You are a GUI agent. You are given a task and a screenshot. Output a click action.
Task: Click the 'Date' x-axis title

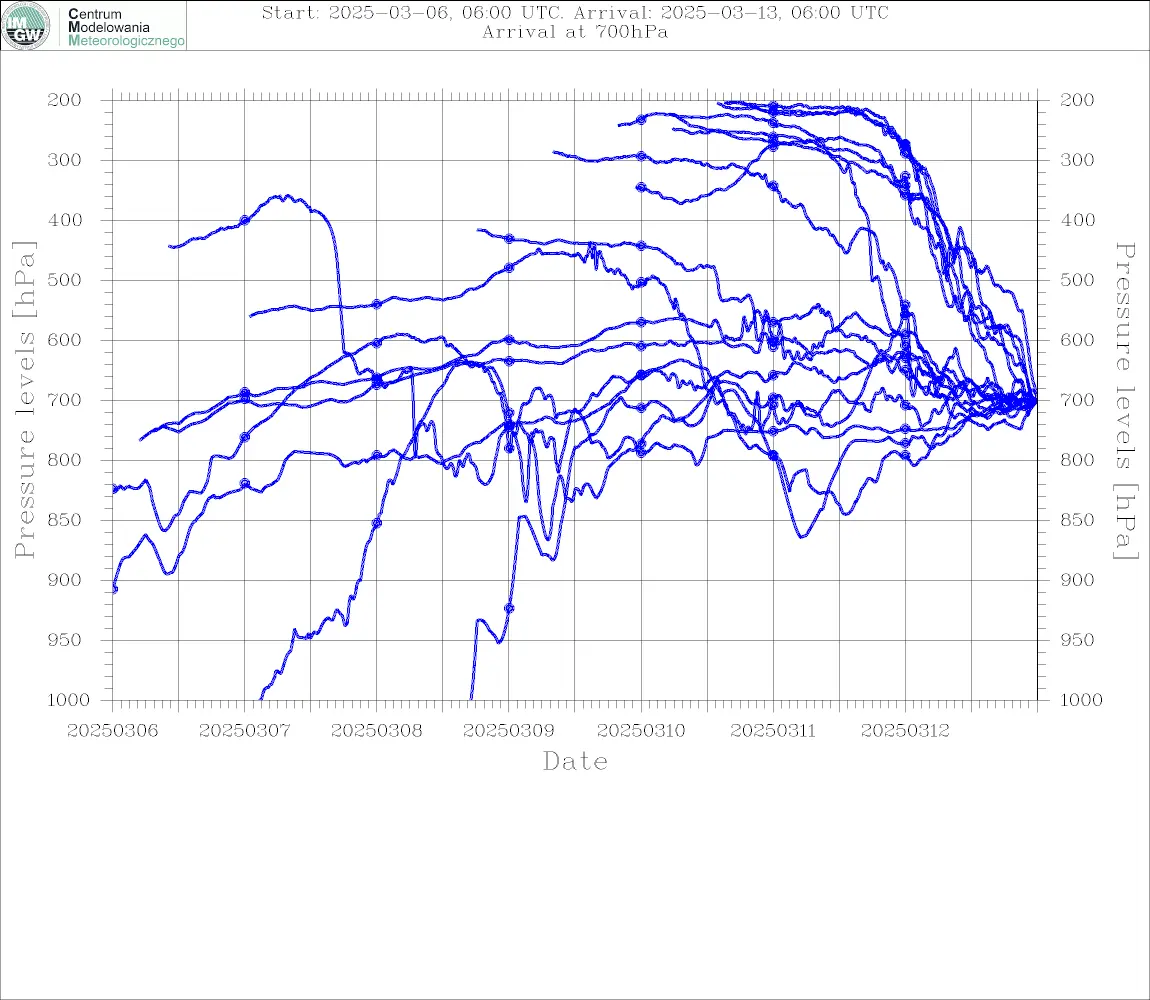[x=575, y=761]
